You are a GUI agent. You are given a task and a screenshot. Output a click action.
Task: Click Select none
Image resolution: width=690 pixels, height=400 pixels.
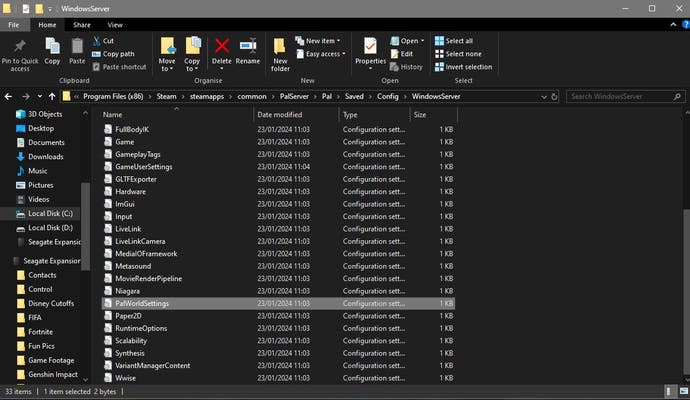(458, 54)
